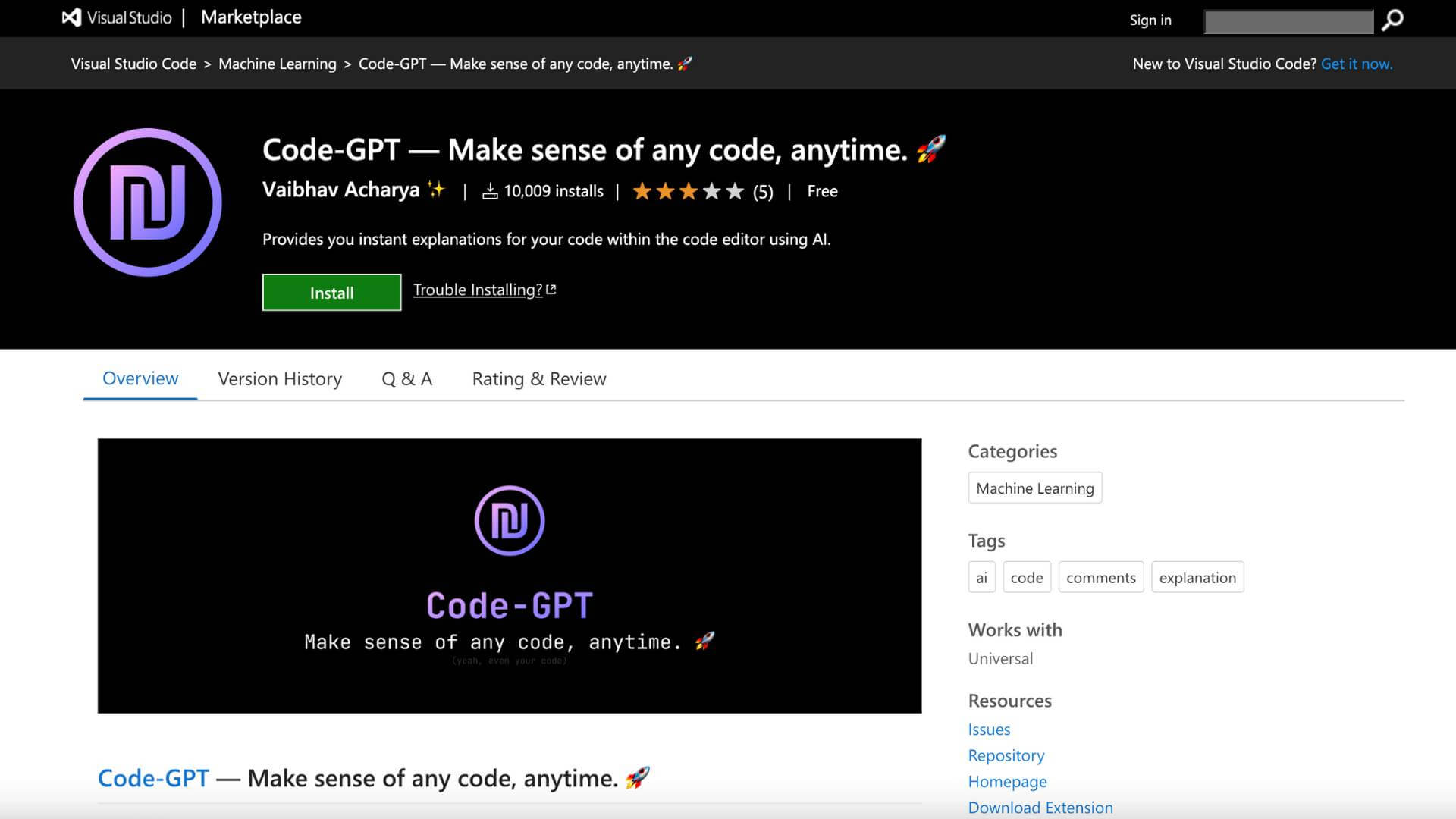This screenshot has width=1456, height=819.
Task: Click the external link icon after Trouble Installing
Action: (551, 288)
